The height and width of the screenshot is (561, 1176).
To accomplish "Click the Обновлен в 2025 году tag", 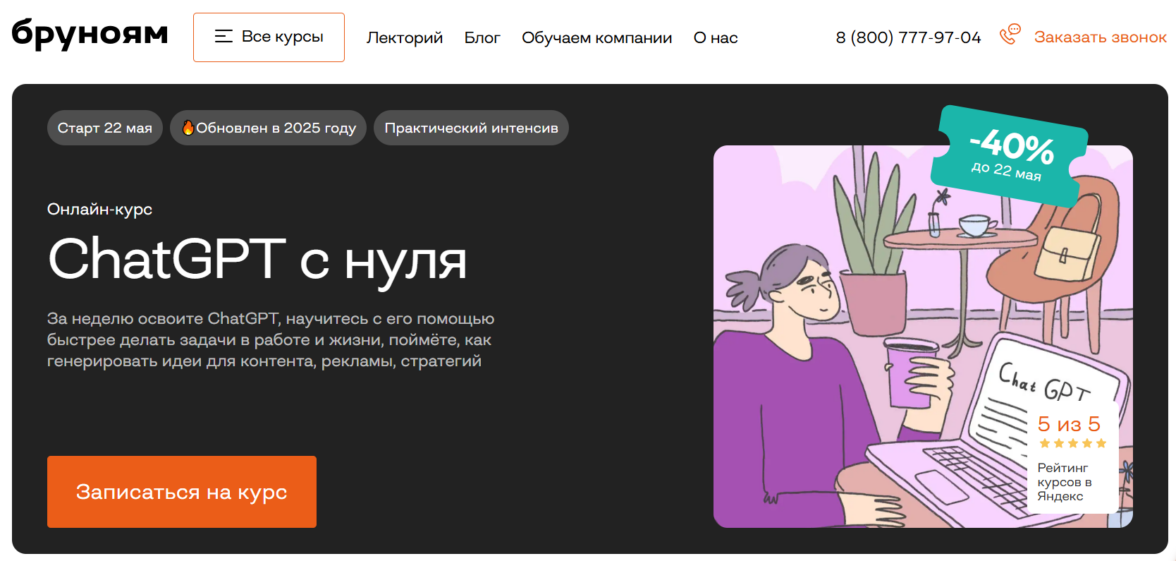I will pos(268,128).
